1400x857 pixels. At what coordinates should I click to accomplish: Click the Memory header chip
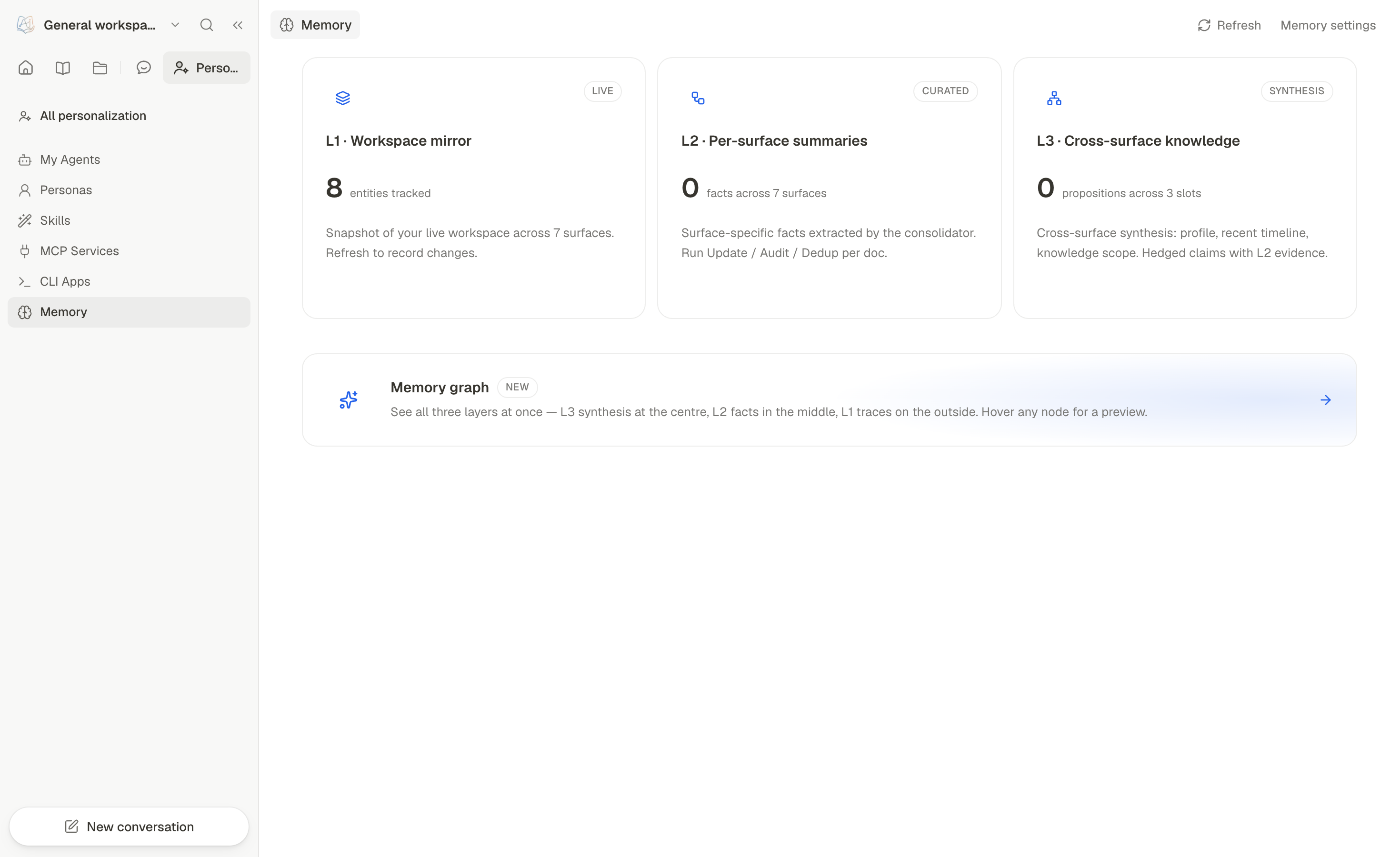(315, 25)
